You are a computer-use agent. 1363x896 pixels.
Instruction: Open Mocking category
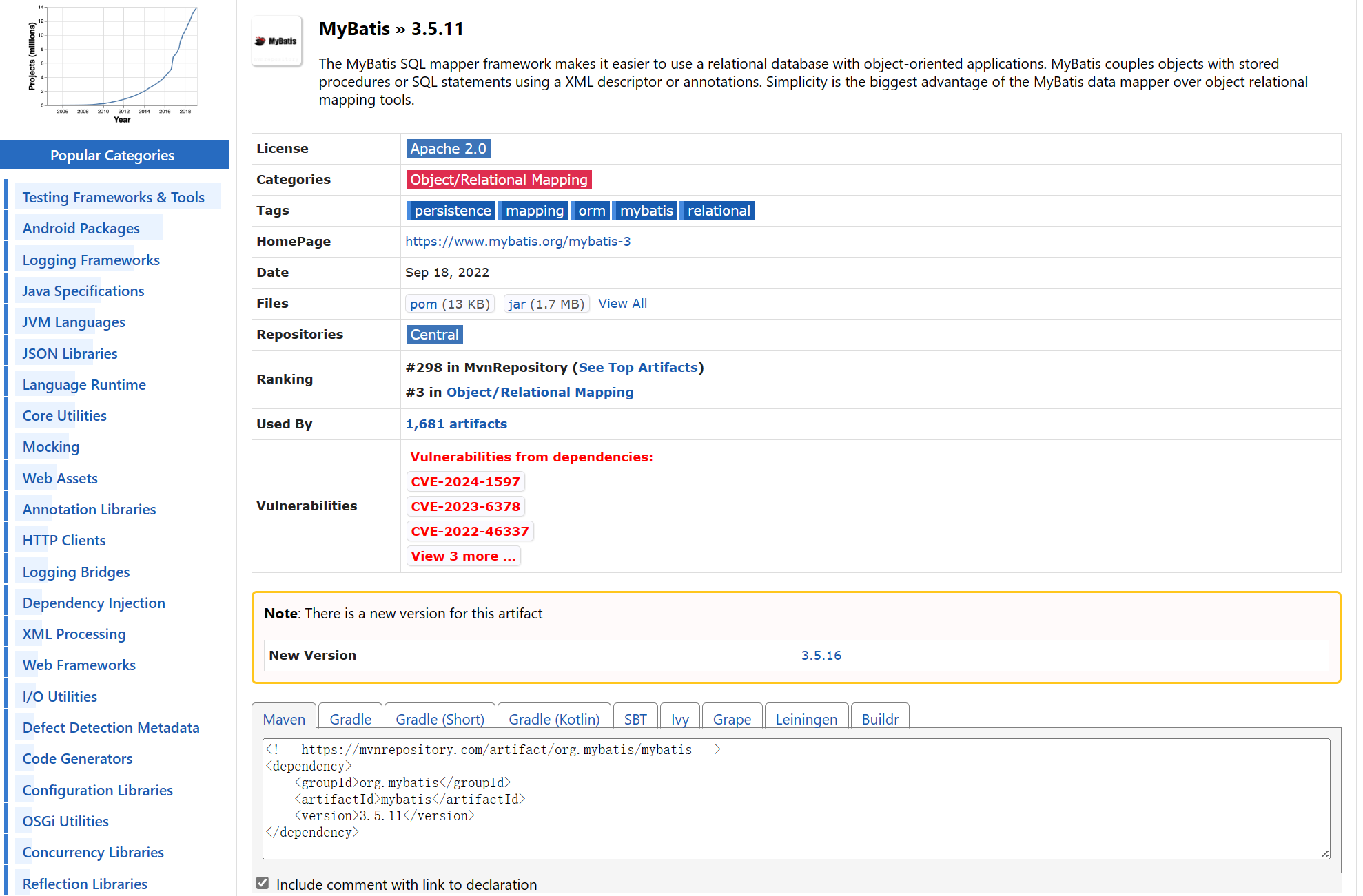[x=51, y=447]
